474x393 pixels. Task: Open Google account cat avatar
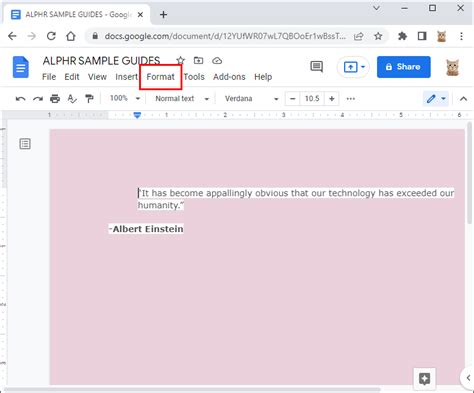[x=453, y=67]
